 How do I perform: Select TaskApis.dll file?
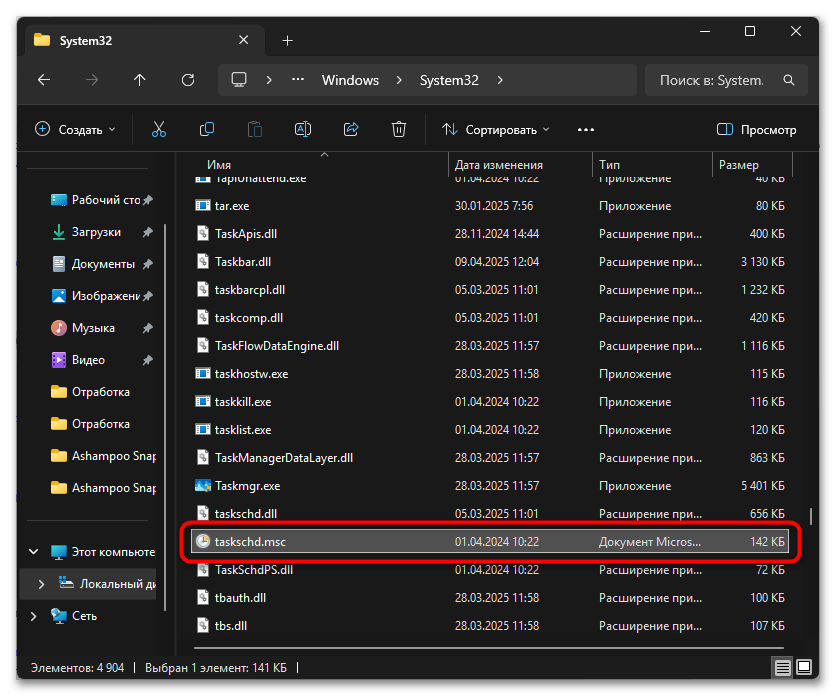click(490, 234)
